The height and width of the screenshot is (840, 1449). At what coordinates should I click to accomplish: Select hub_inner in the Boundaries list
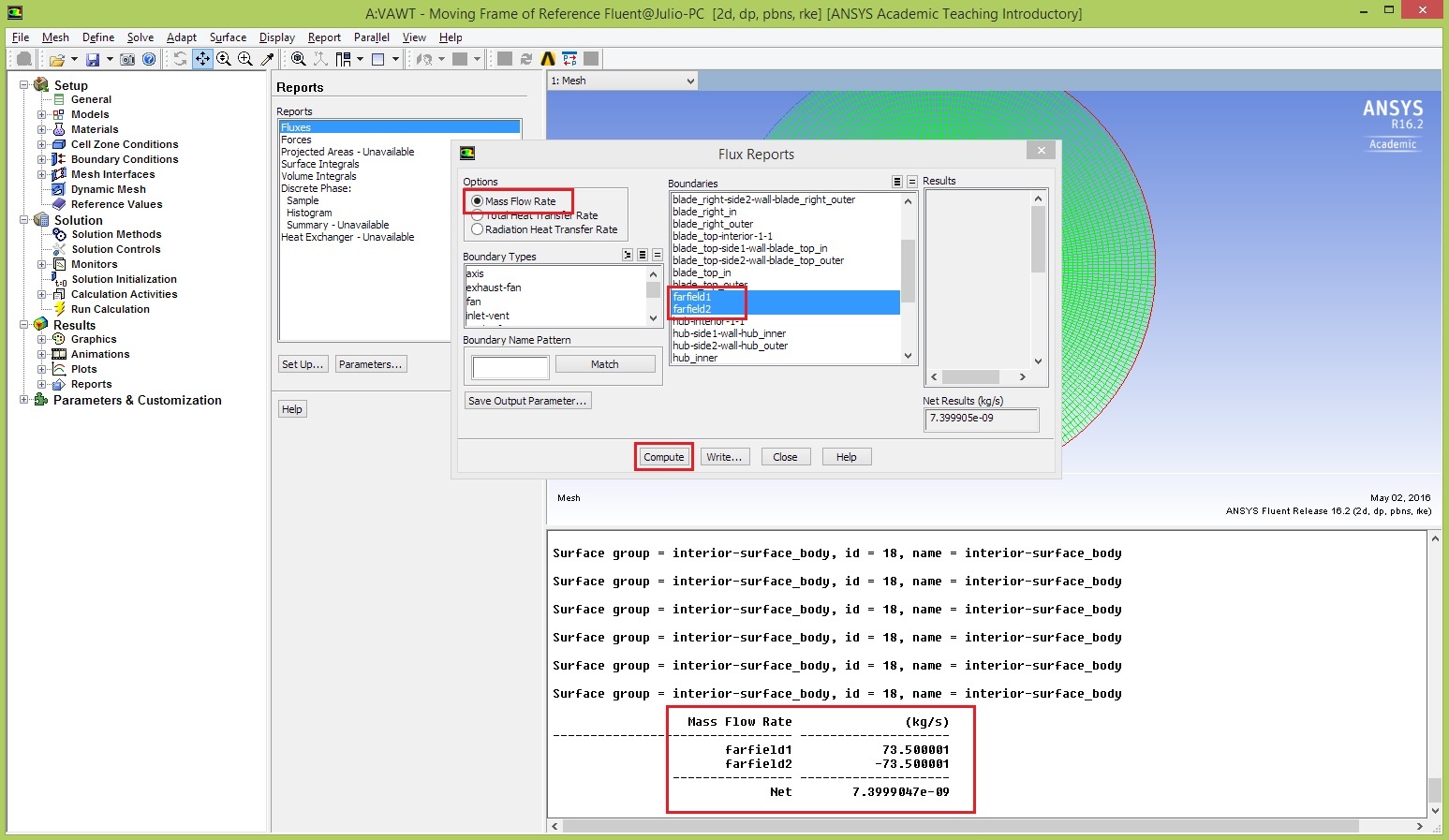785,358
